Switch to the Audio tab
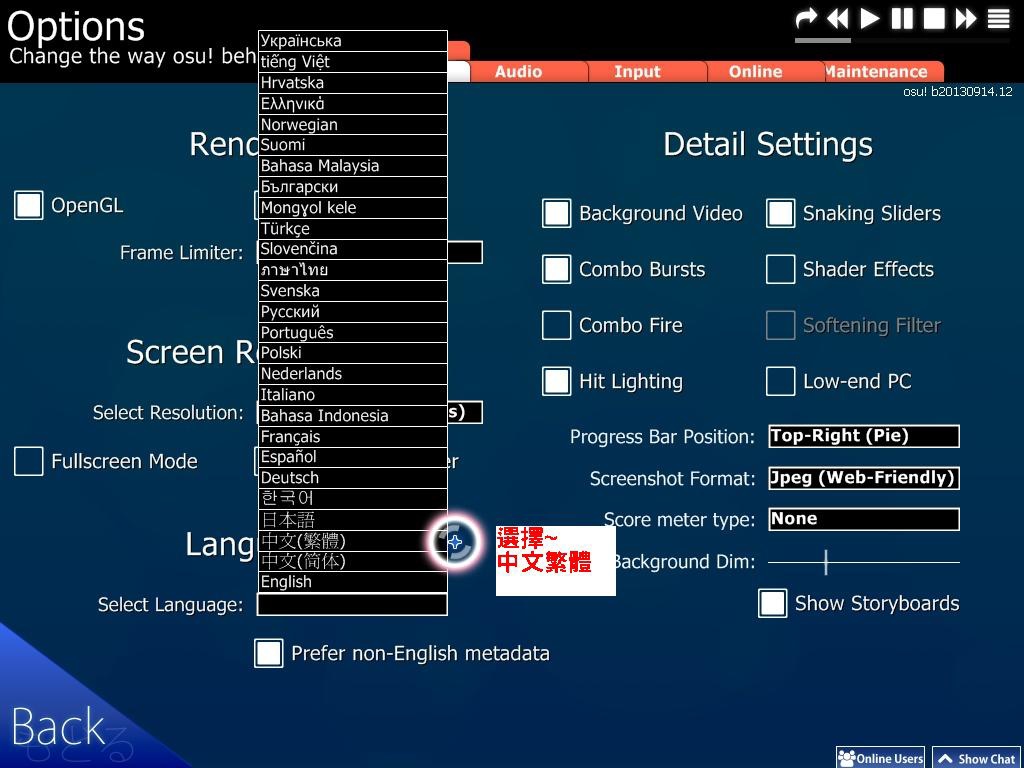Viewport: 1024px width, 768px height. 518,71
